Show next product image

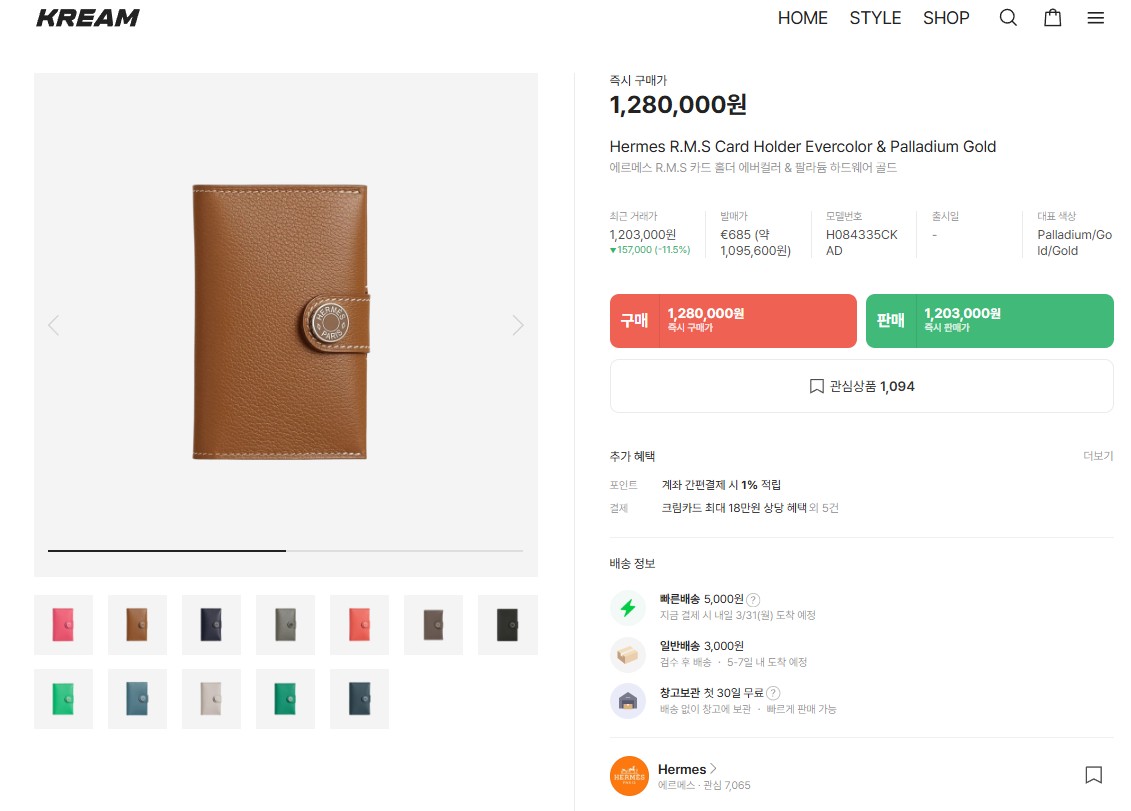517,325
